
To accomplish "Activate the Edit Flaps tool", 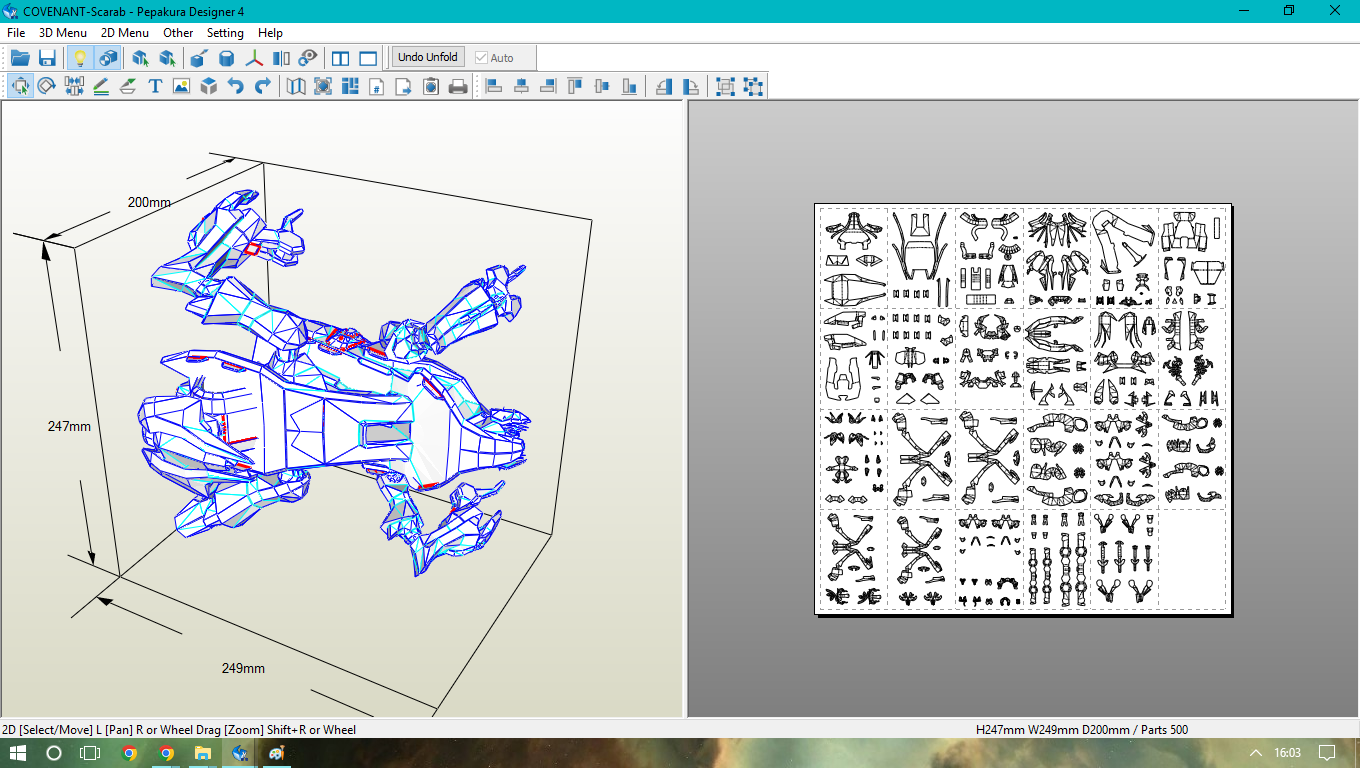I will point(128,87).
